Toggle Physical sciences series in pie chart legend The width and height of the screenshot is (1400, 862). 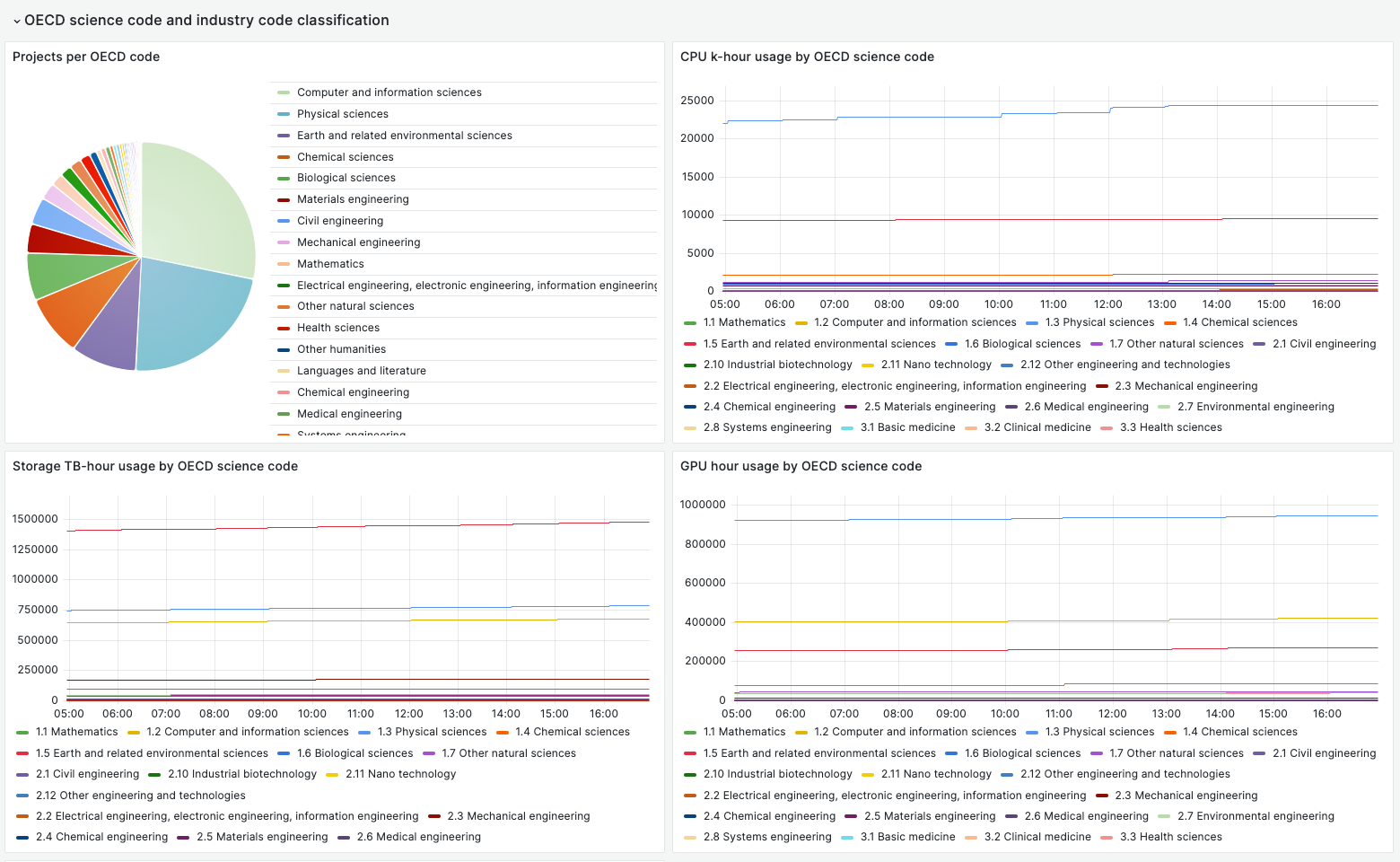point(342,114)
